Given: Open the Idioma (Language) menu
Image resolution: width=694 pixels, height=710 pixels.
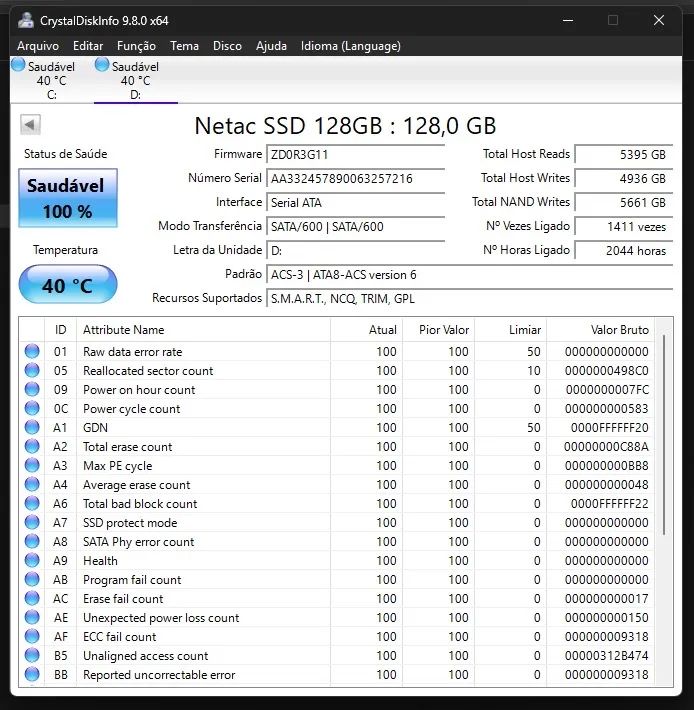Looking at the screenshot, I should 351,46.
